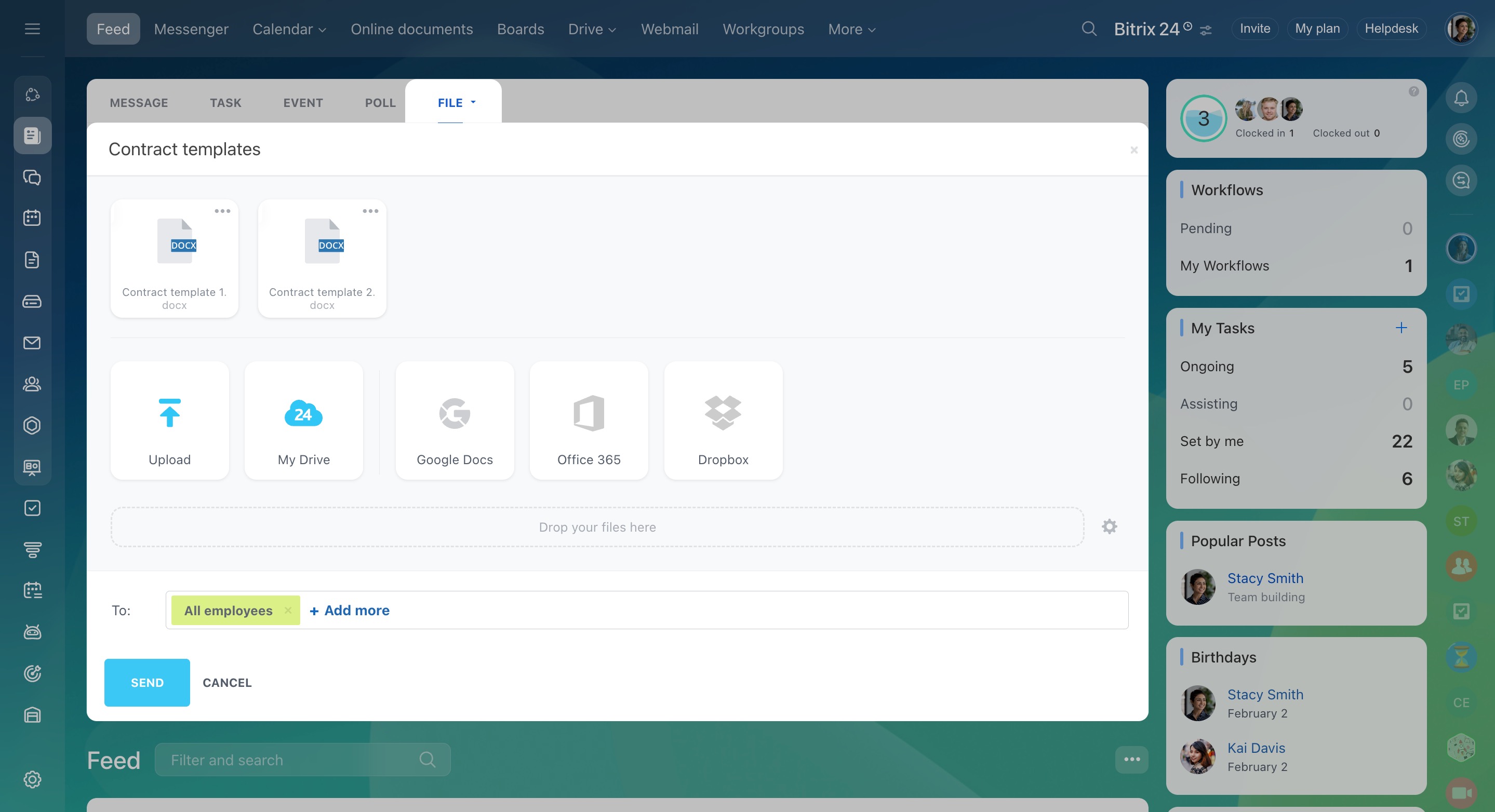The width and height of the screenshot is (1495, 812).
Task: Select Google Docs as file source
Action: click(455, 420)
